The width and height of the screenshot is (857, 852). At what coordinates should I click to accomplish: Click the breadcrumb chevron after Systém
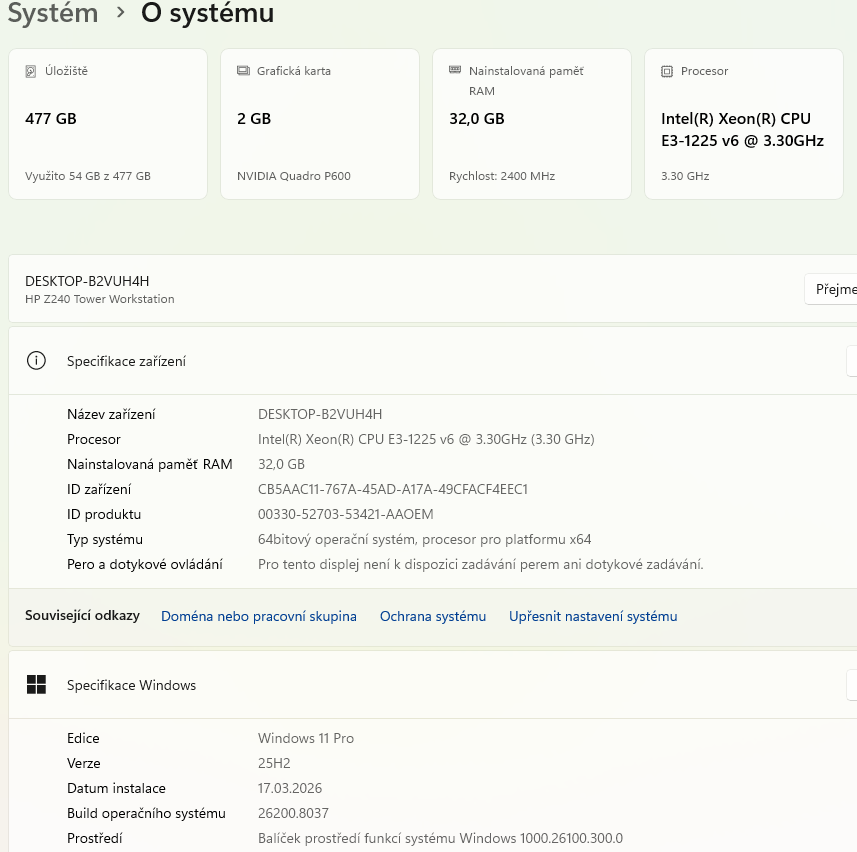(x=119, y=14)
